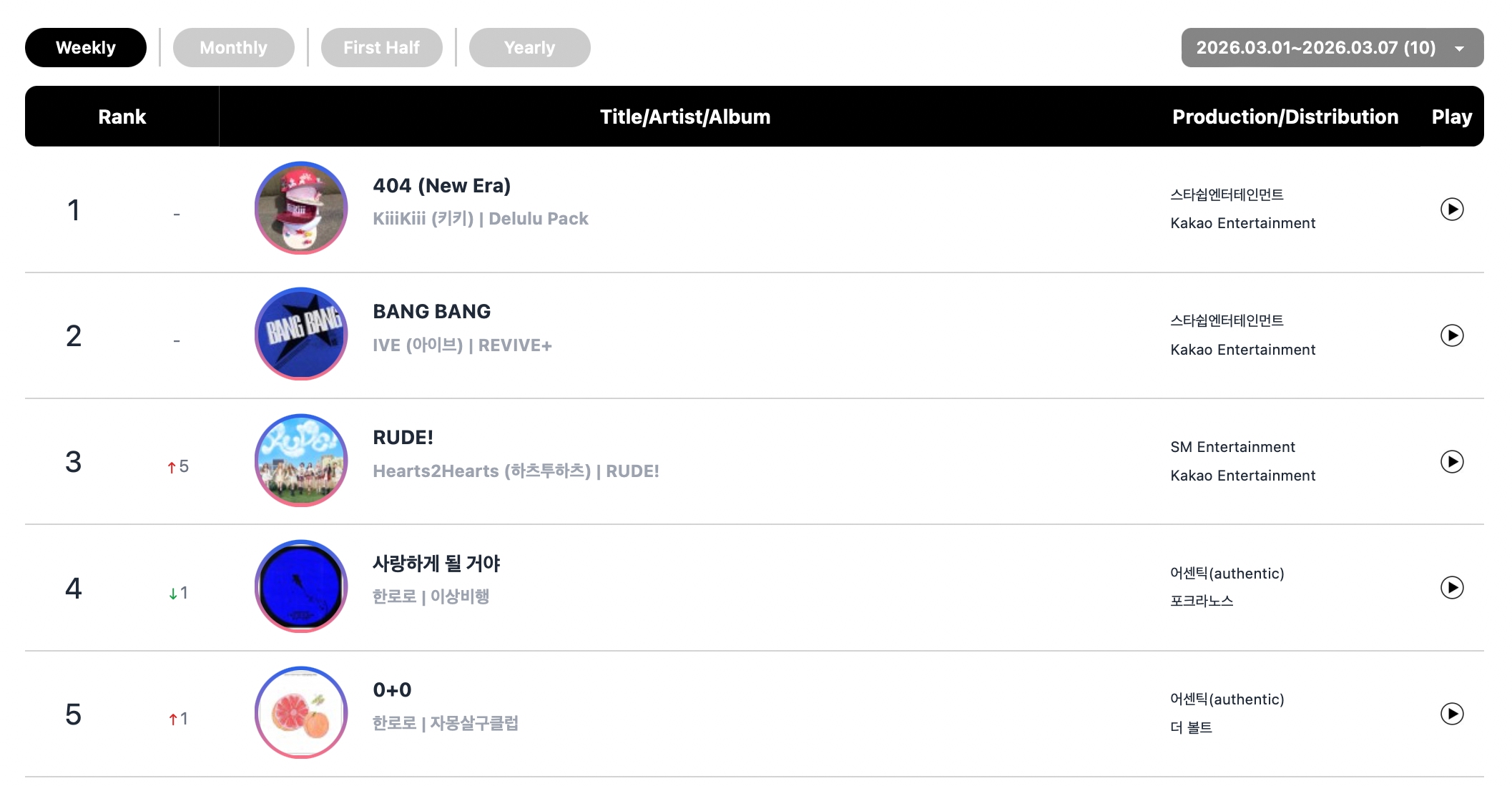Open Hearts2Hearts artist and album link
The height and width of the screenshot is (786, 1512).
(x=516, y=471)
